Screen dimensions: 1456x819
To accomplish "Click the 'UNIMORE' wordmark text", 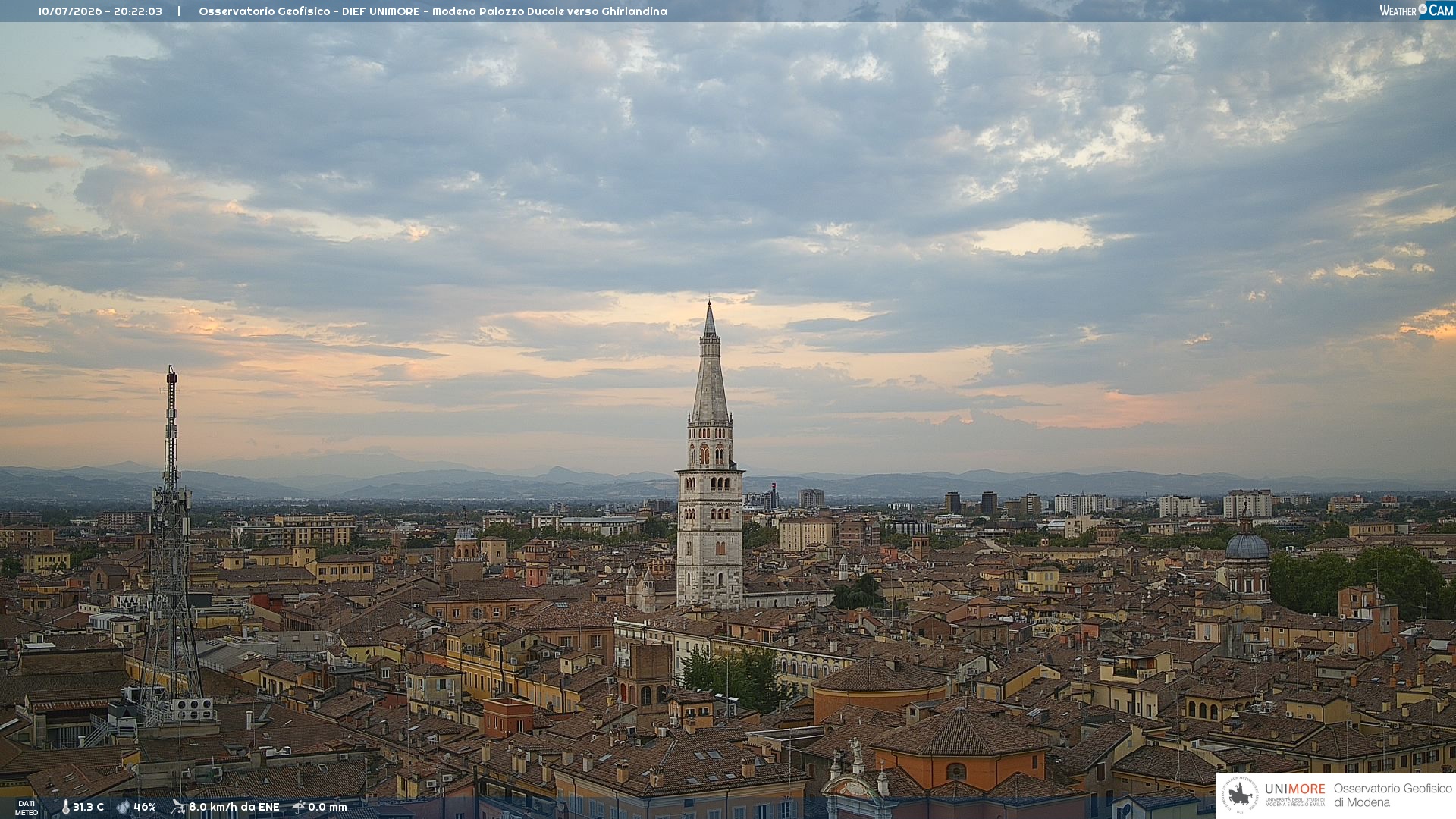I will pos(1295,789).
